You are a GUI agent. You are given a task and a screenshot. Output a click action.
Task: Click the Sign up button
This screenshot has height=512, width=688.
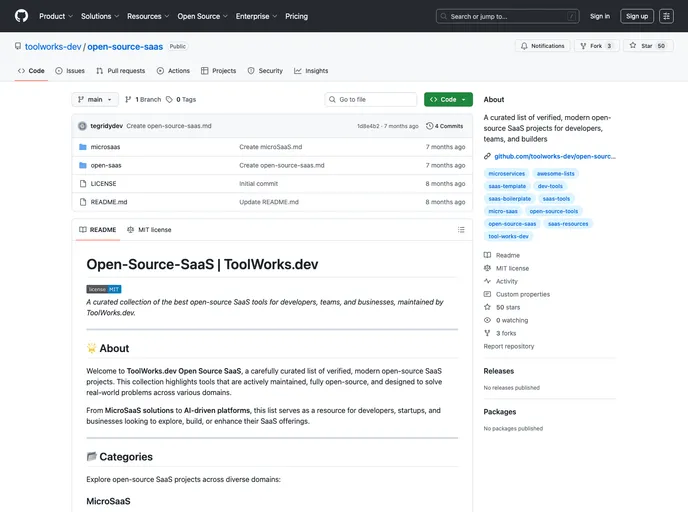coord(637,16)
